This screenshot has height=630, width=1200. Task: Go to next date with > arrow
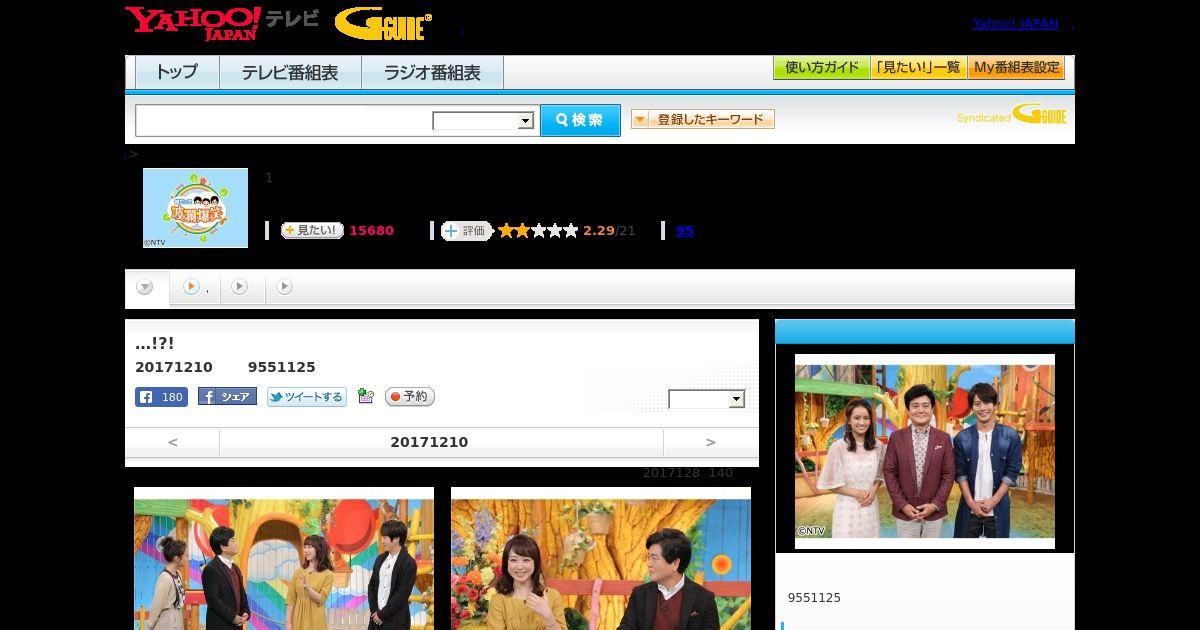tap(711, 442)
